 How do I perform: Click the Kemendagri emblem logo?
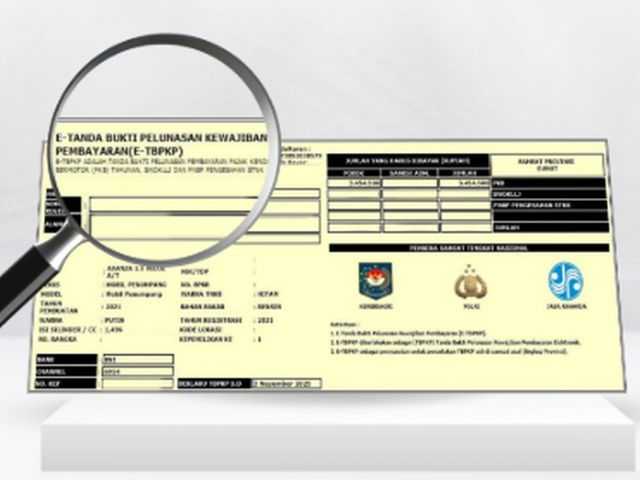(375, 281)
